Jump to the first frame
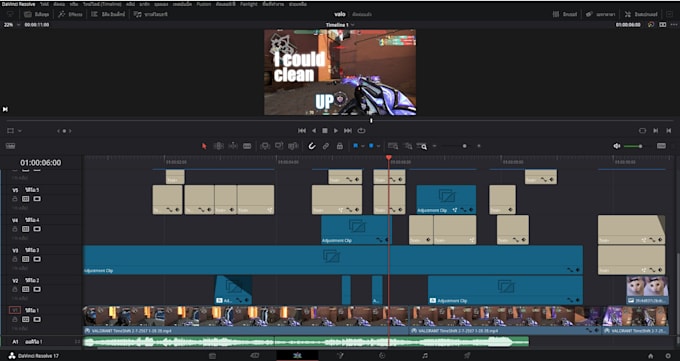Viewport: 680px width, 361px height. pyautogui.click(x=302, y=131)
